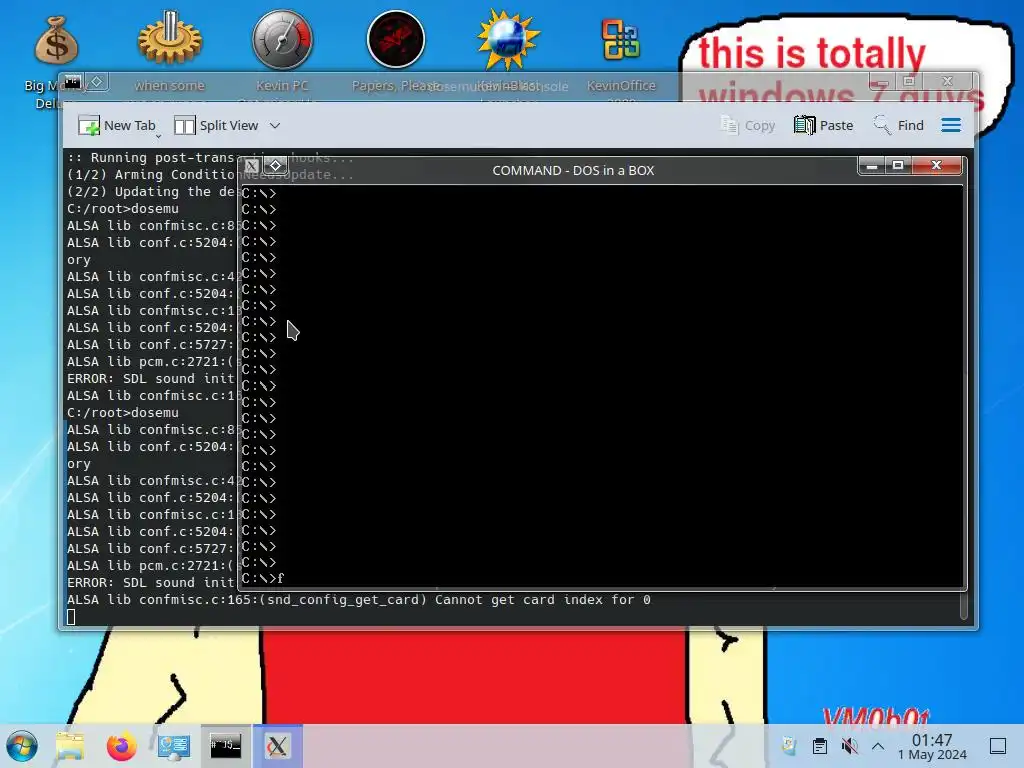Open the sun-and-globe KevinBlast icon
The height and width of the screenshot is (768, 1024).
click(x=508, y=39)
